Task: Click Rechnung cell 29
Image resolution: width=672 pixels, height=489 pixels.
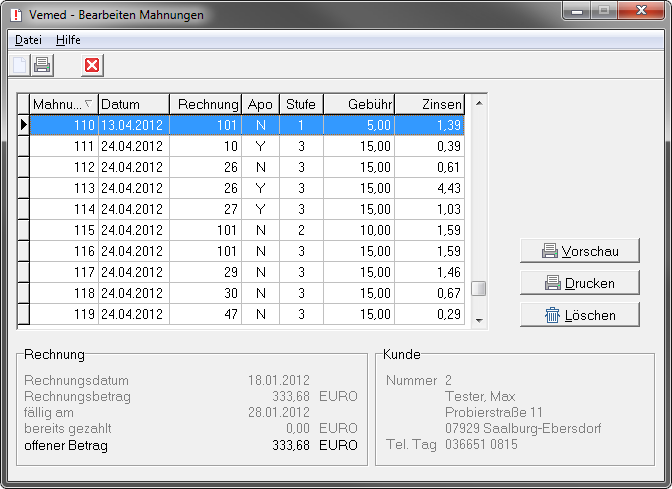Action: [205, 272]
